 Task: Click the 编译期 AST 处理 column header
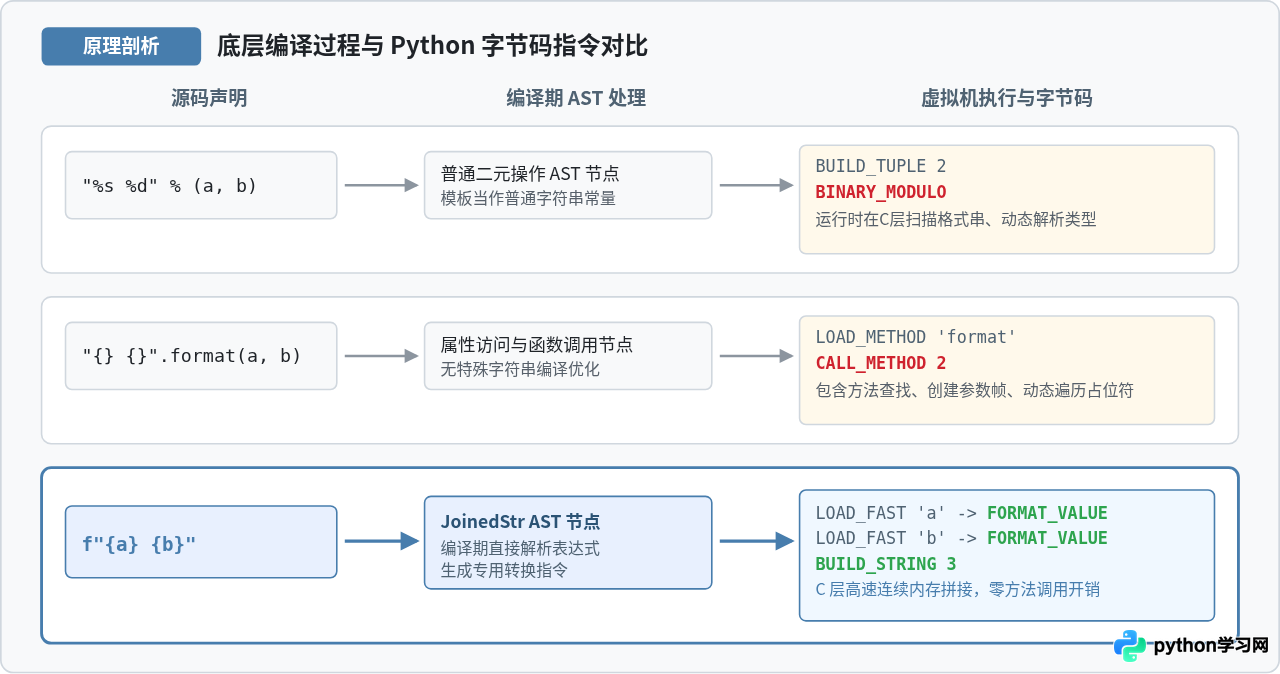click(x=576, y=98)
